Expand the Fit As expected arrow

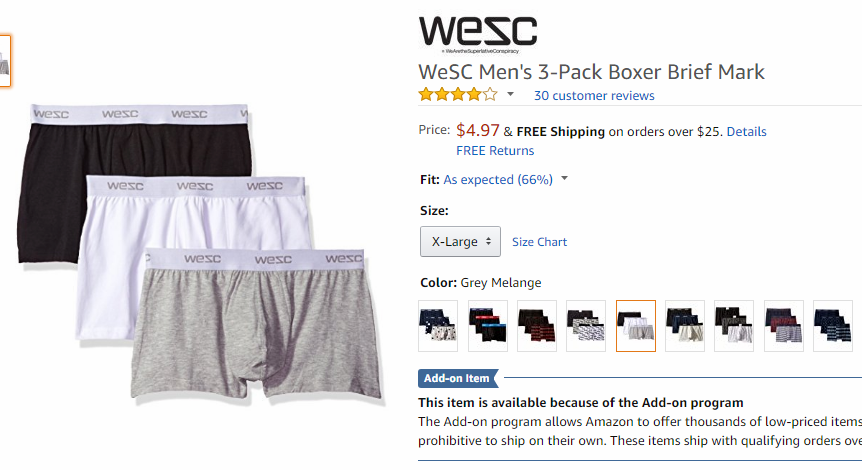coord(564,179)
